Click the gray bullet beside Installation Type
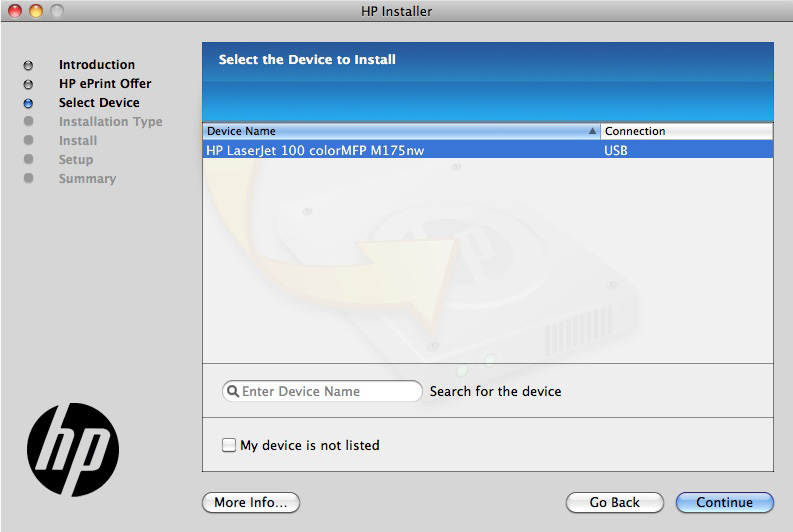Image resolution: width=793 pixels, height=532 pixels. click(x=28, y=121)
